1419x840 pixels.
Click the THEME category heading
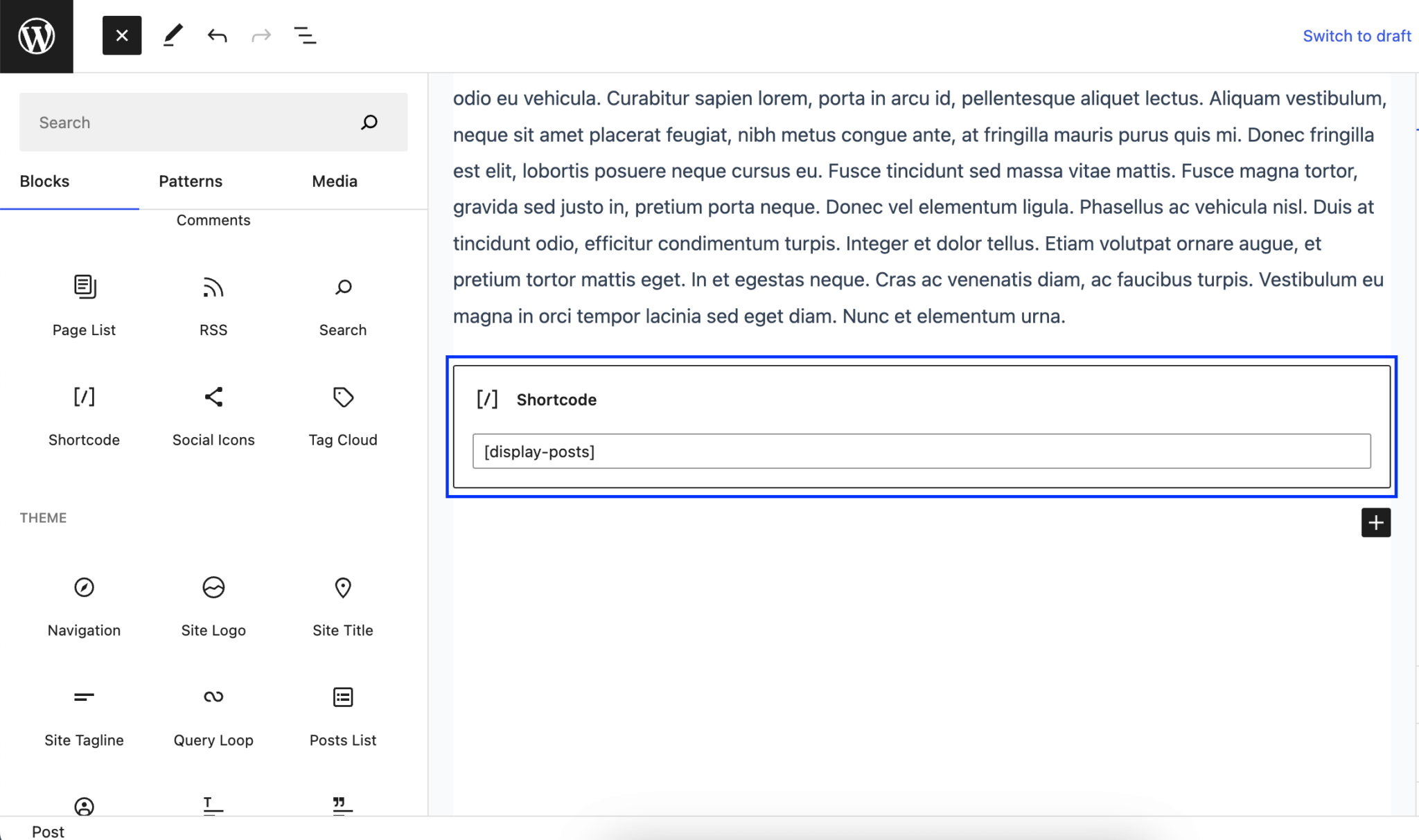(43, 518)
